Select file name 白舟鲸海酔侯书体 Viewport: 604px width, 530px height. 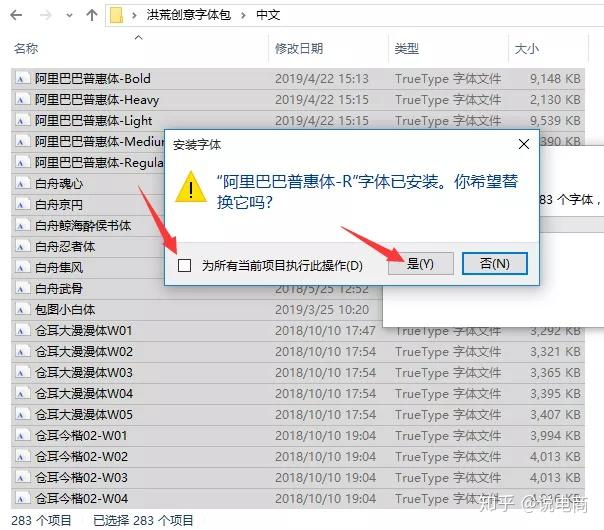83,226
